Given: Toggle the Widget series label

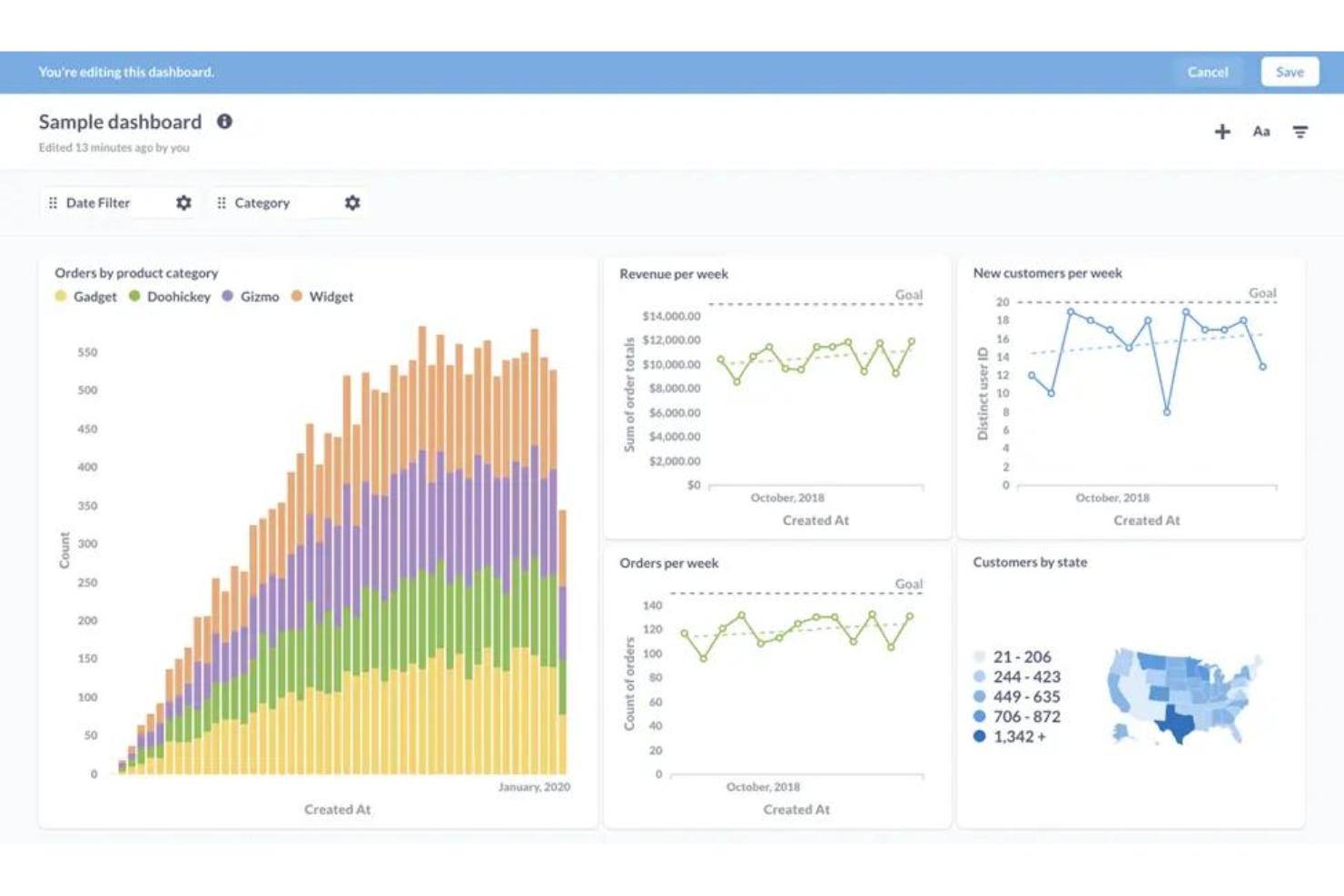Looking at the screenshot, I should click(331, 297).
